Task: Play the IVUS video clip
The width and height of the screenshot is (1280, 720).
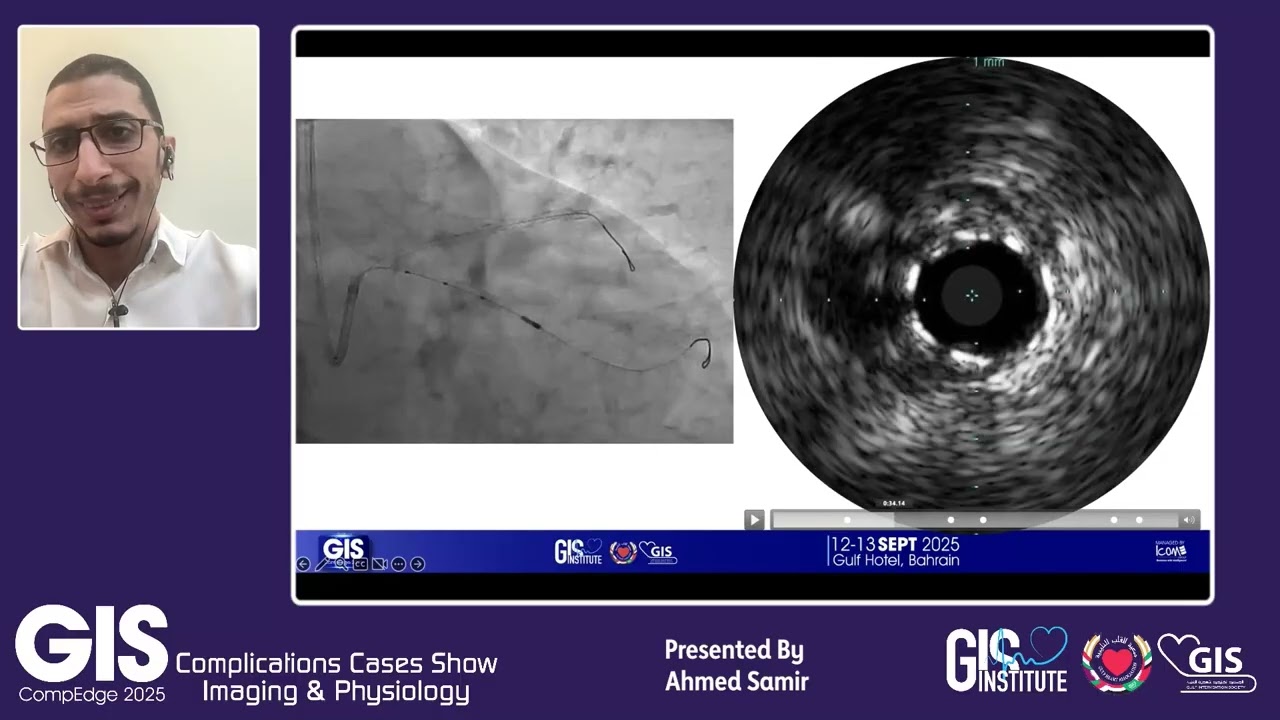Action: point(754,519)
